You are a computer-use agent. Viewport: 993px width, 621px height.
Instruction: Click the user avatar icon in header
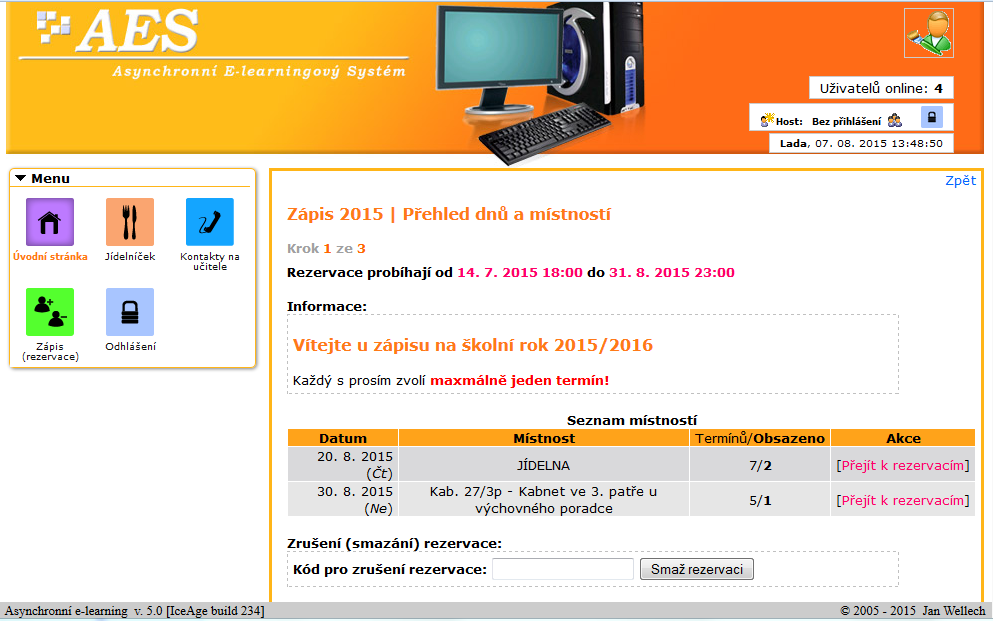point(929,33)
